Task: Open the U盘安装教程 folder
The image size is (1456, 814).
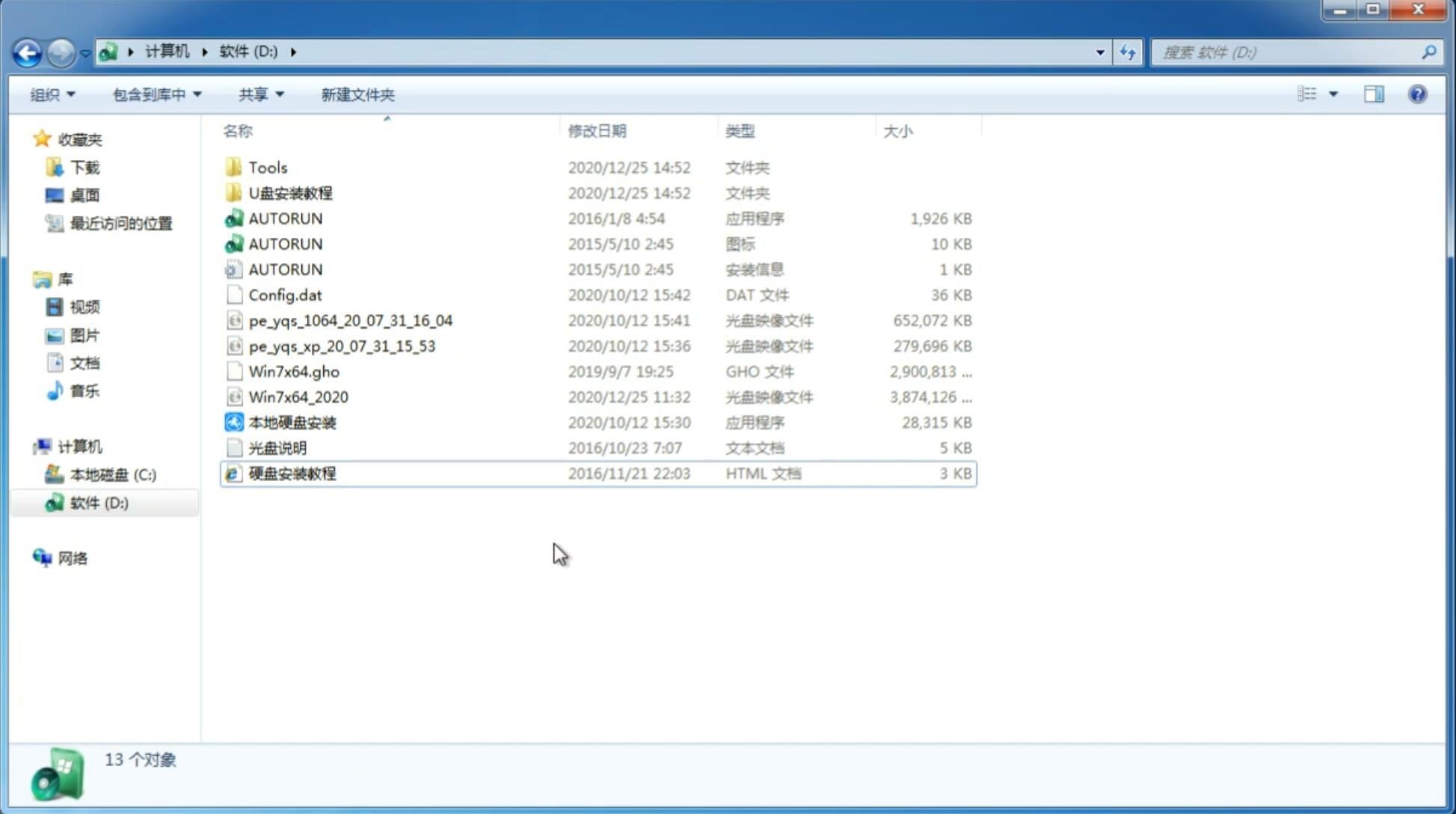Action: (x=290, y=193)
